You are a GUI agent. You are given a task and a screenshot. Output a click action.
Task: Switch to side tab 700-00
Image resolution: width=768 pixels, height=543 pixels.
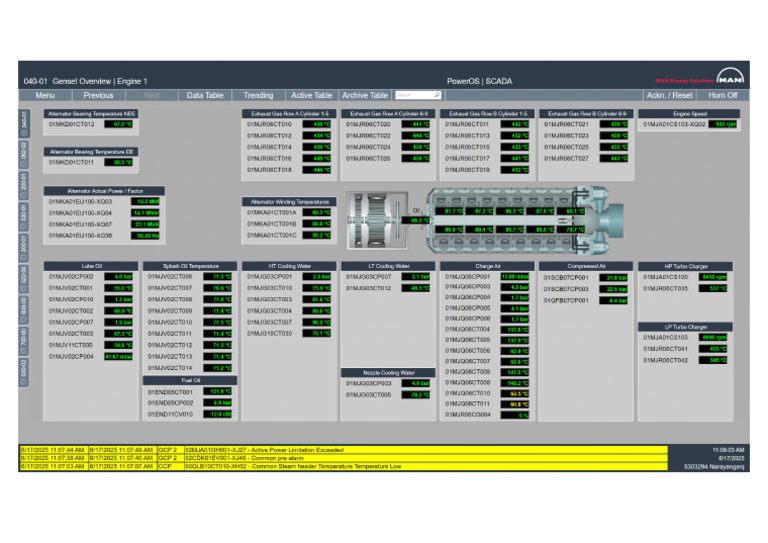[x=24, y=340]
